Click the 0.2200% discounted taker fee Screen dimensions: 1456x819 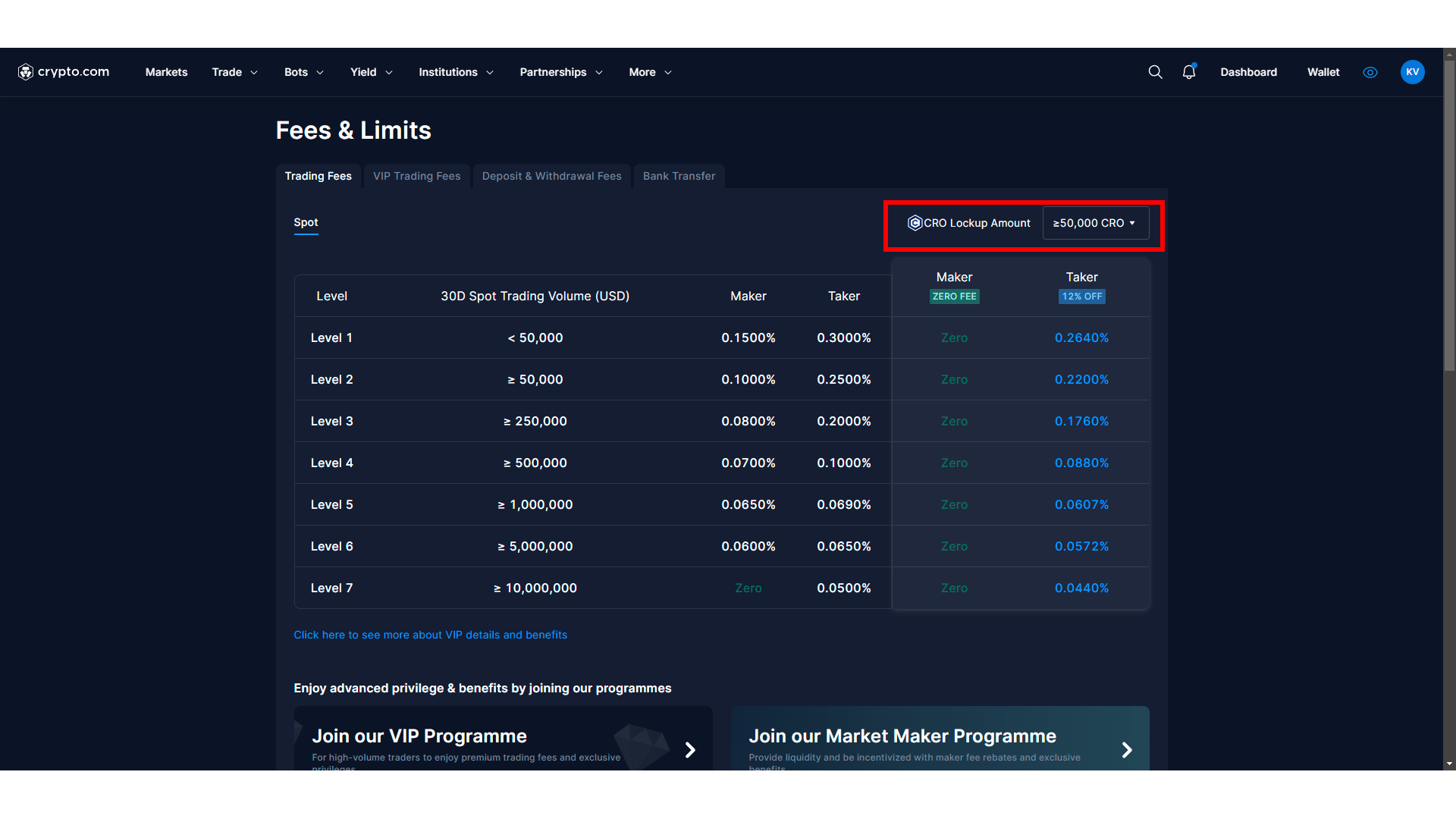click(1081, 379)
